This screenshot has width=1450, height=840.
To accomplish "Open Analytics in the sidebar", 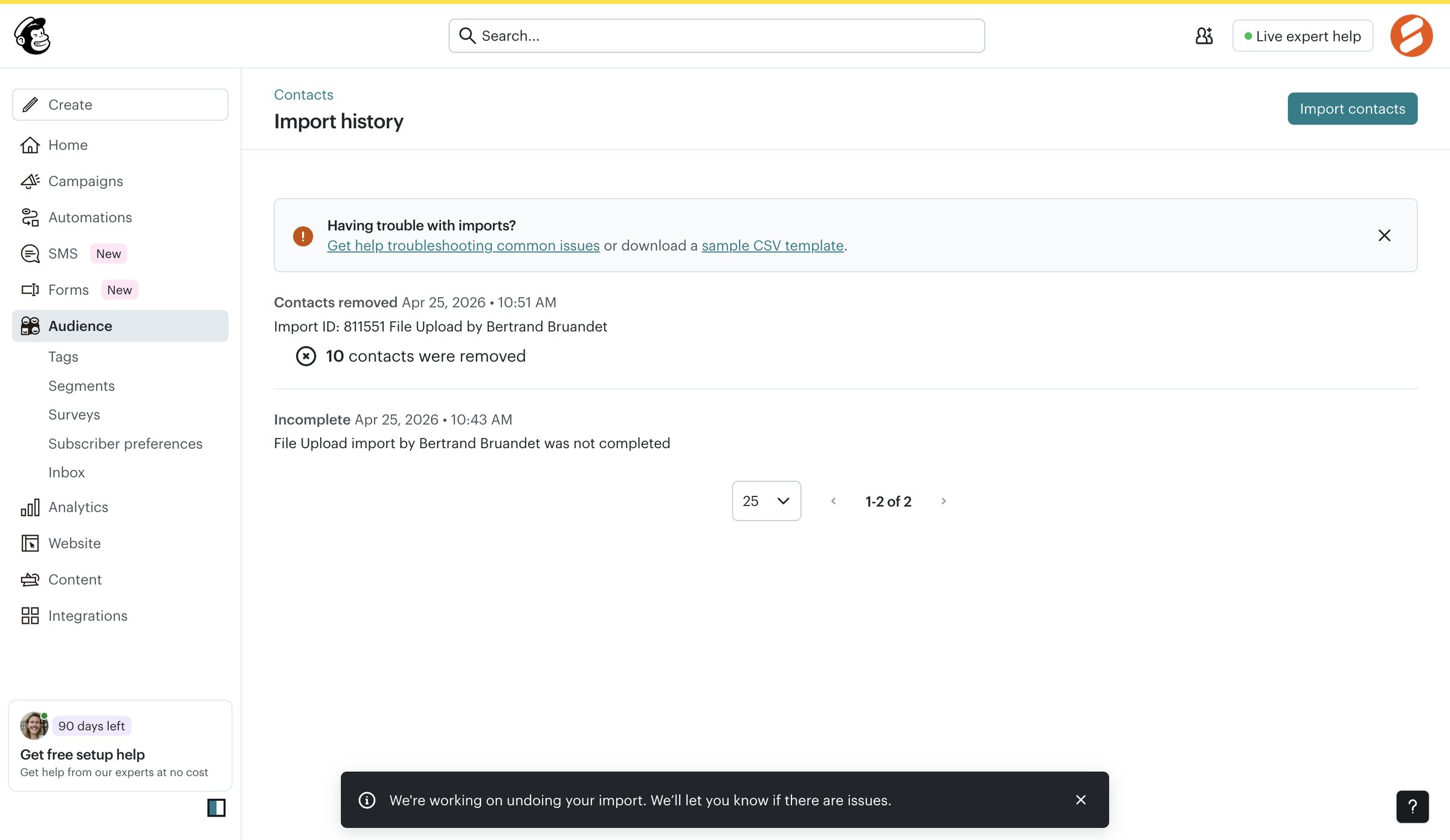I will pos(120,507).
